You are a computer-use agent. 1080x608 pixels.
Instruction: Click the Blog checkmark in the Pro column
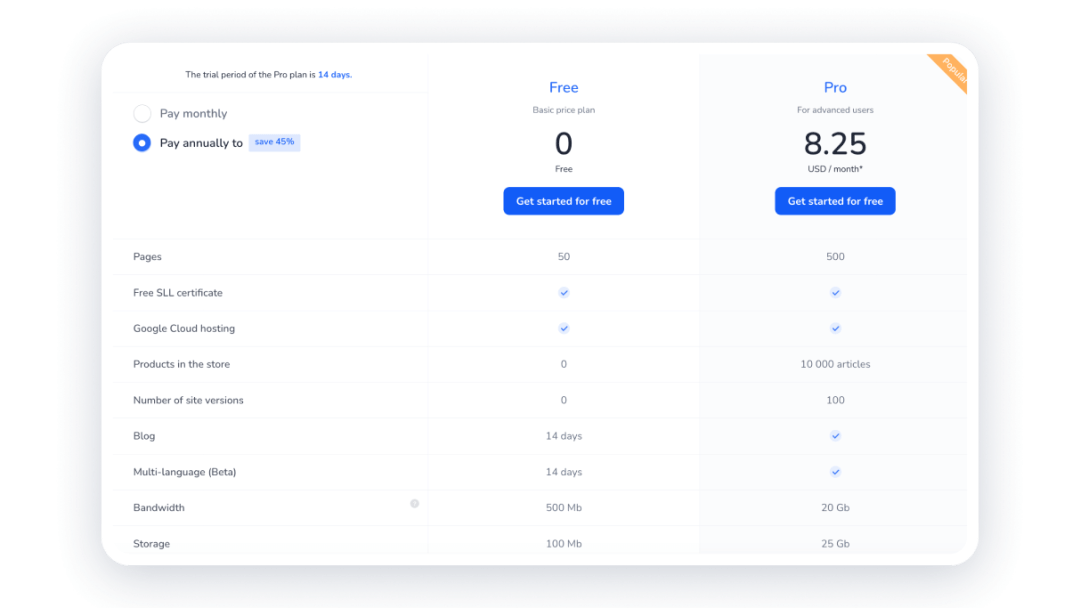pos(835,436)
